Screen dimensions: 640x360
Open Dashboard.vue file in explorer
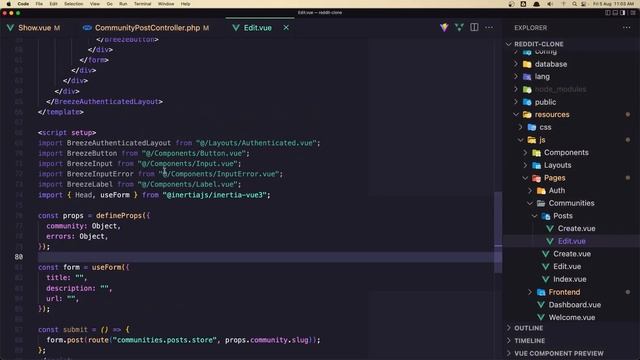(574, 305)
